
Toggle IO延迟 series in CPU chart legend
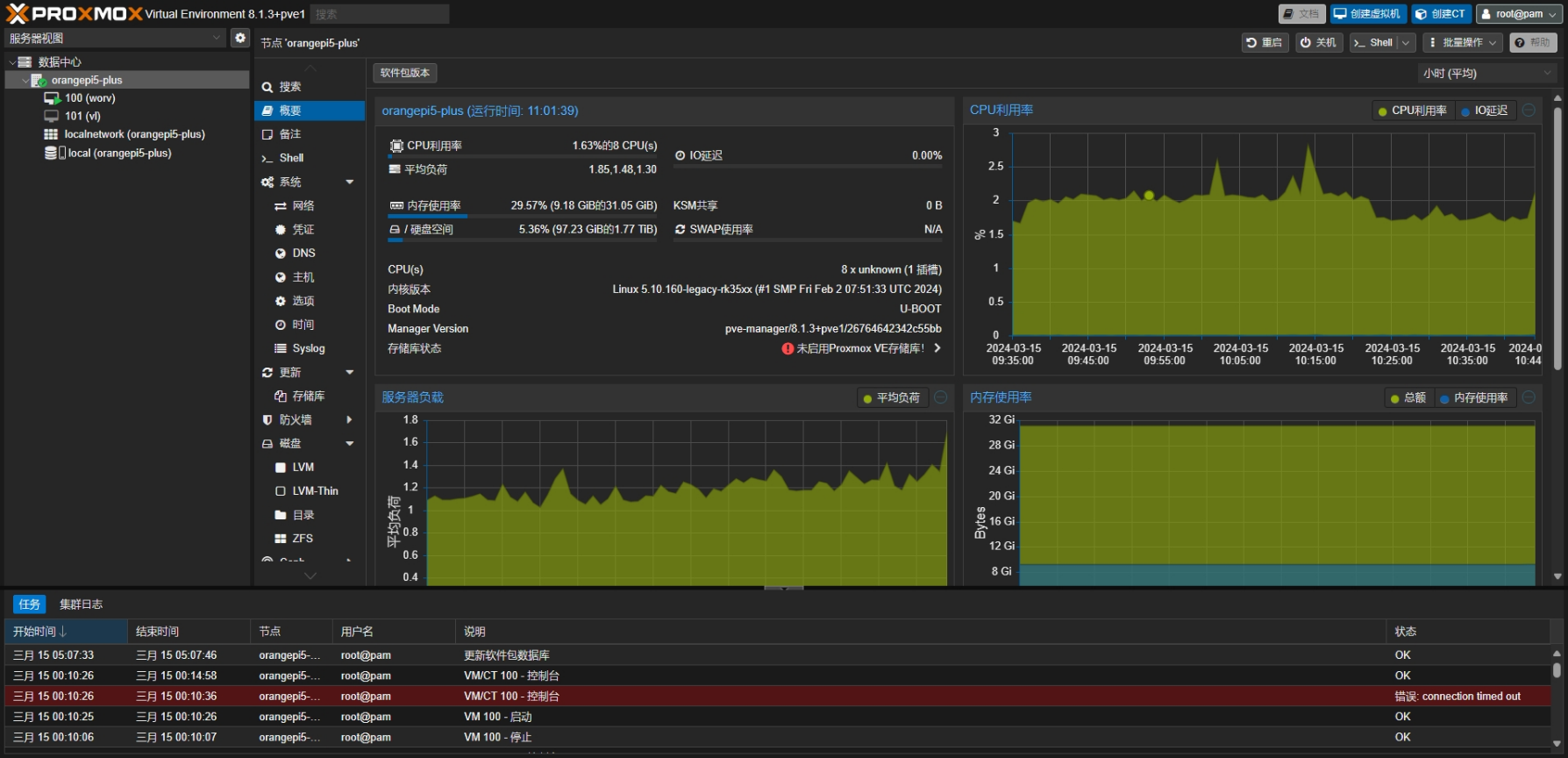point(1485,111)
